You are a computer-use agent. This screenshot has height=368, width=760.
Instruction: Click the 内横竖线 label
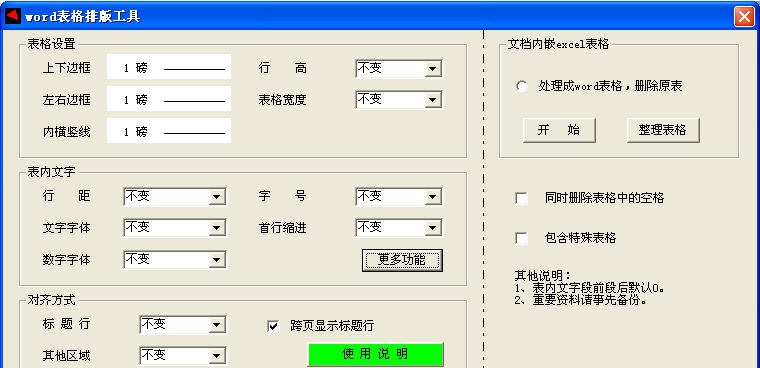(66, 132)
